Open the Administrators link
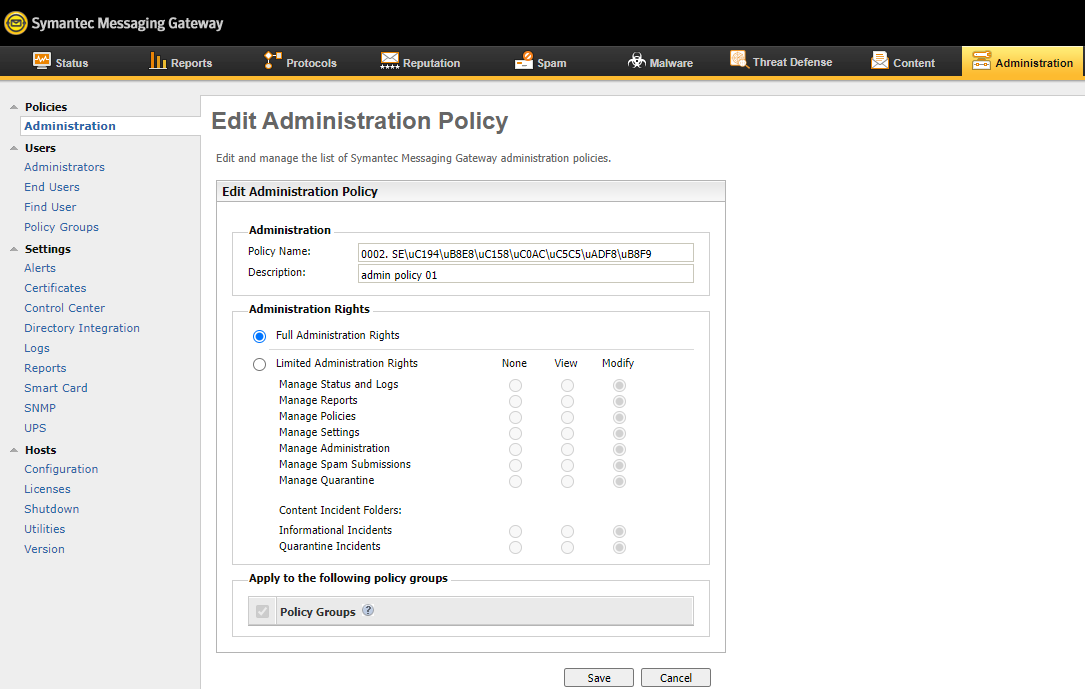 point(64,167)
